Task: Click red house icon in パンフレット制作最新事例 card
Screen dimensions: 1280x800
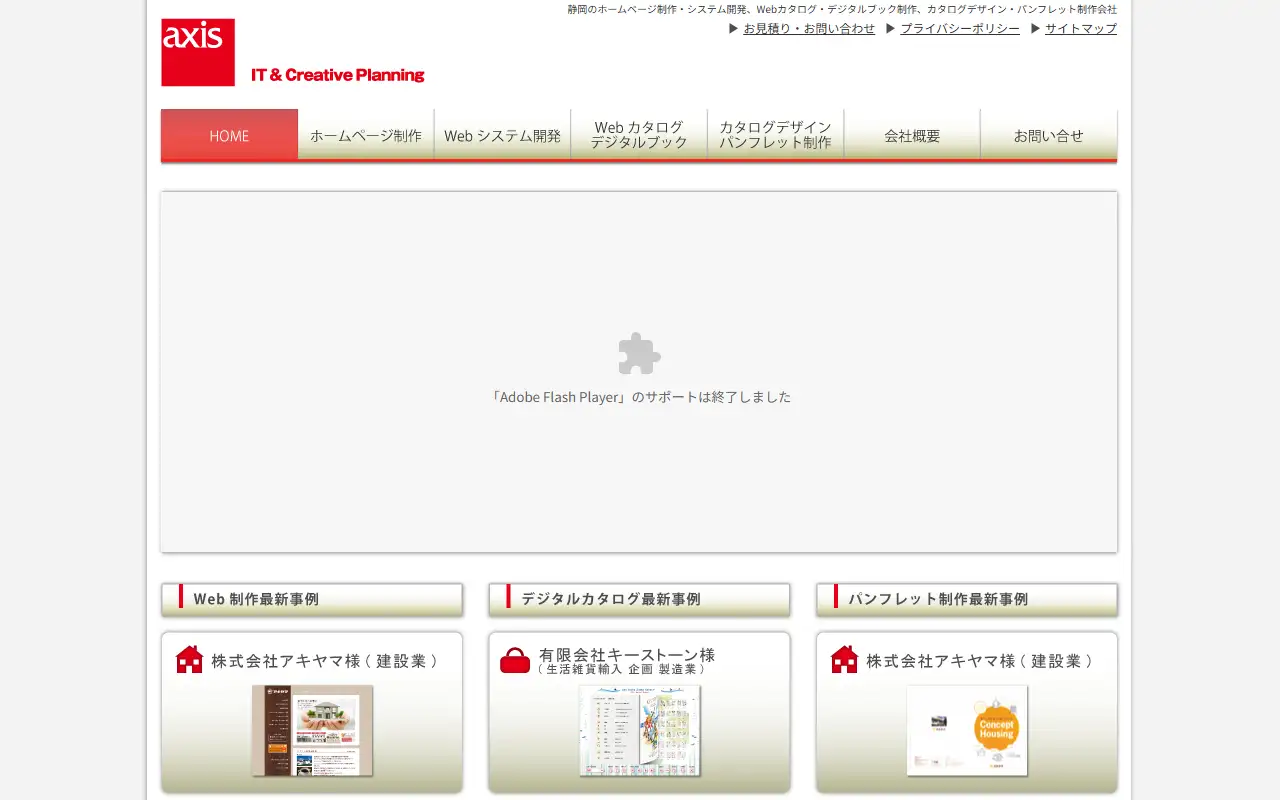Action: (x=844, y=660)
